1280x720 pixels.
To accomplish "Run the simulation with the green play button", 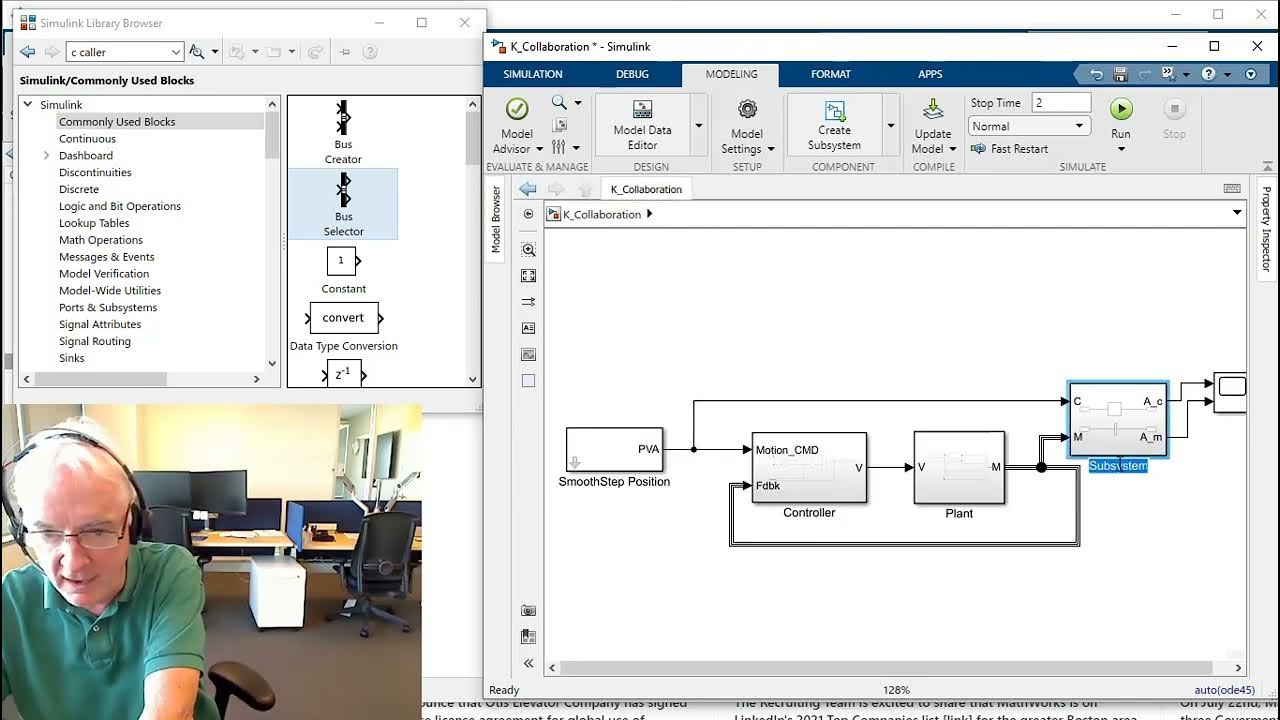I will tap(1121, 108).
